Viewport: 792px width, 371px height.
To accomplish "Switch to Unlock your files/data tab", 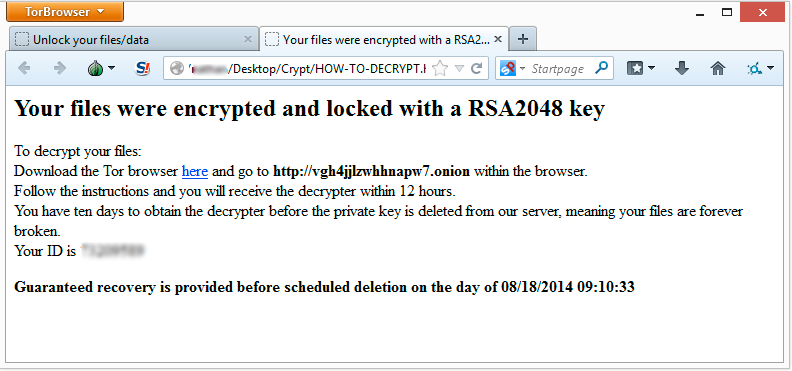I will click(91, 40).
